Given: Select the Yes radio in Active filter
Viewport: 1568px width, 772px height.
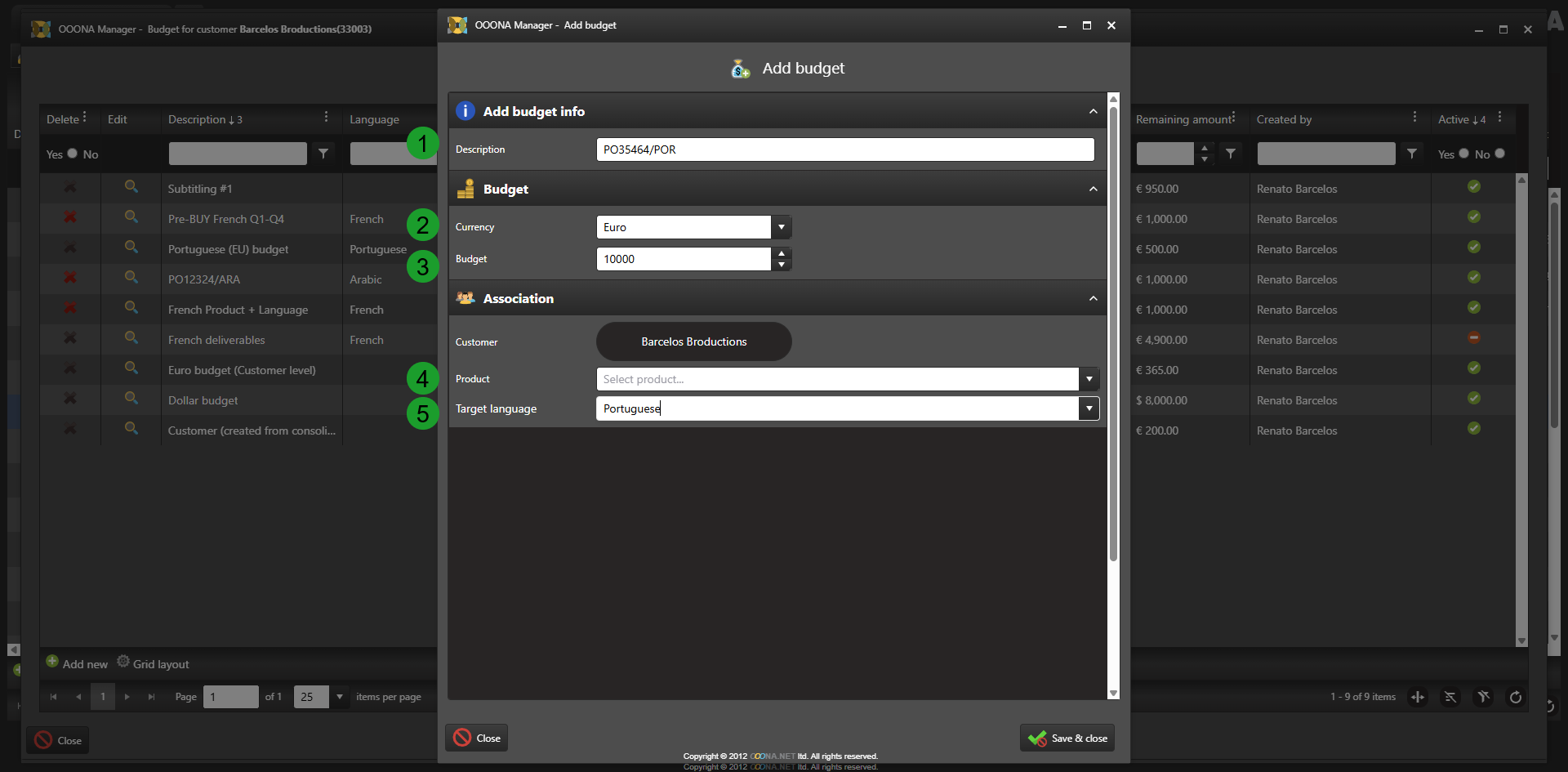Looking at the screenshot, I should [x=1463, y=154].
